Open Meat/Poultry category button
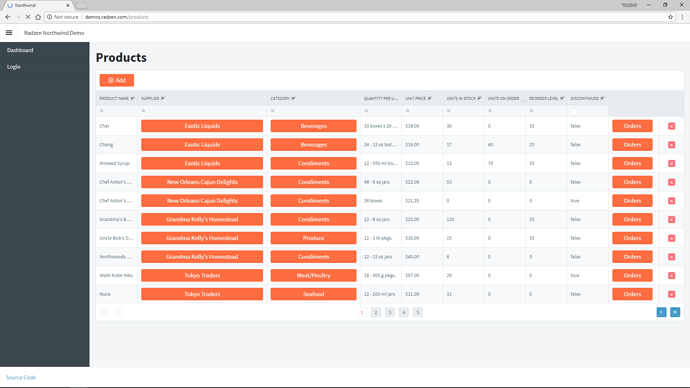Image resolution: width=690 pixels, height=388 pixels. pyautogui.click(x=313, y=275)
